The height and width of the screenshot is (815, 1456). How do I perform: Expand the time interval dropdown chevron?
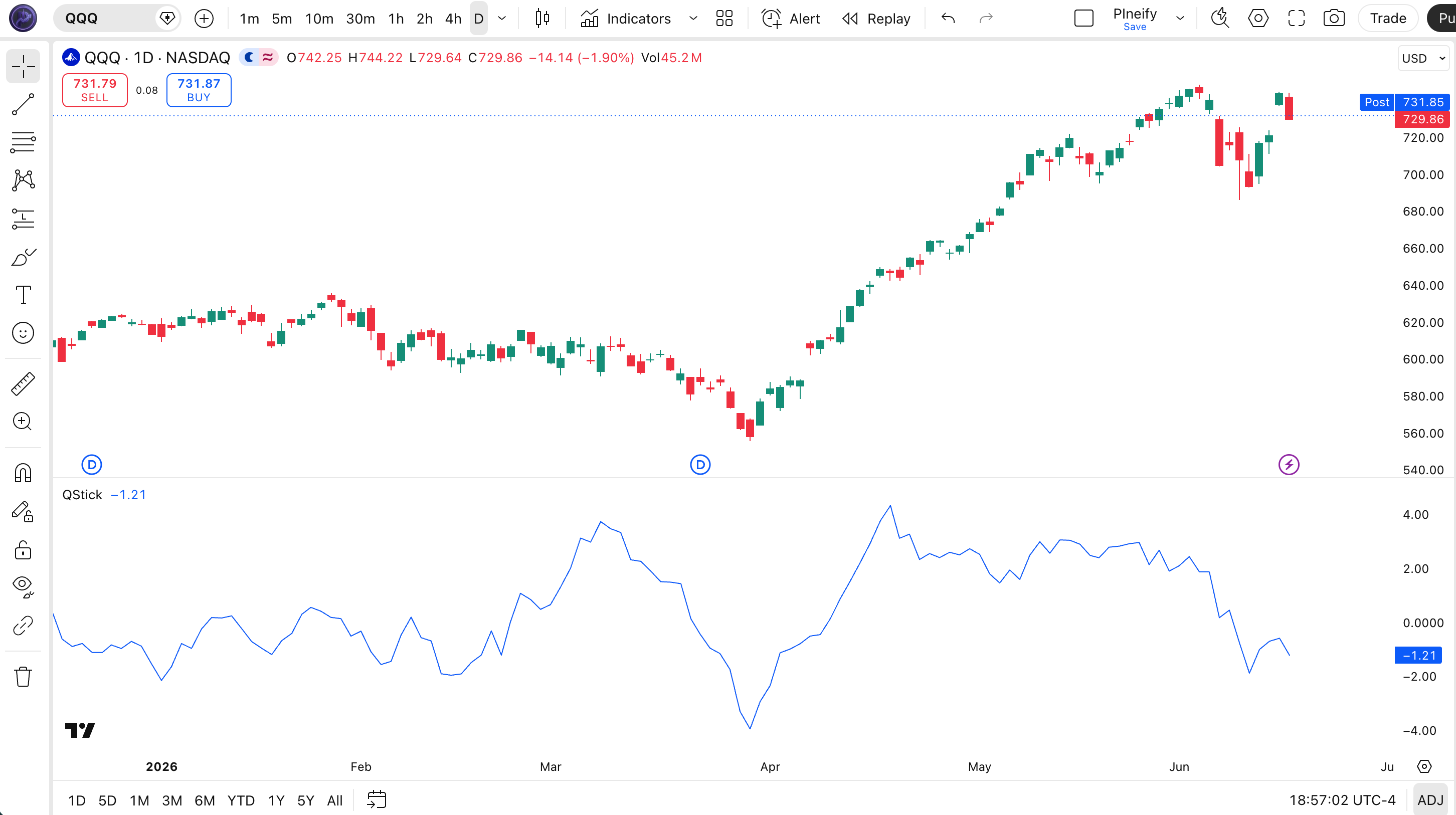(x=501, y=19)
